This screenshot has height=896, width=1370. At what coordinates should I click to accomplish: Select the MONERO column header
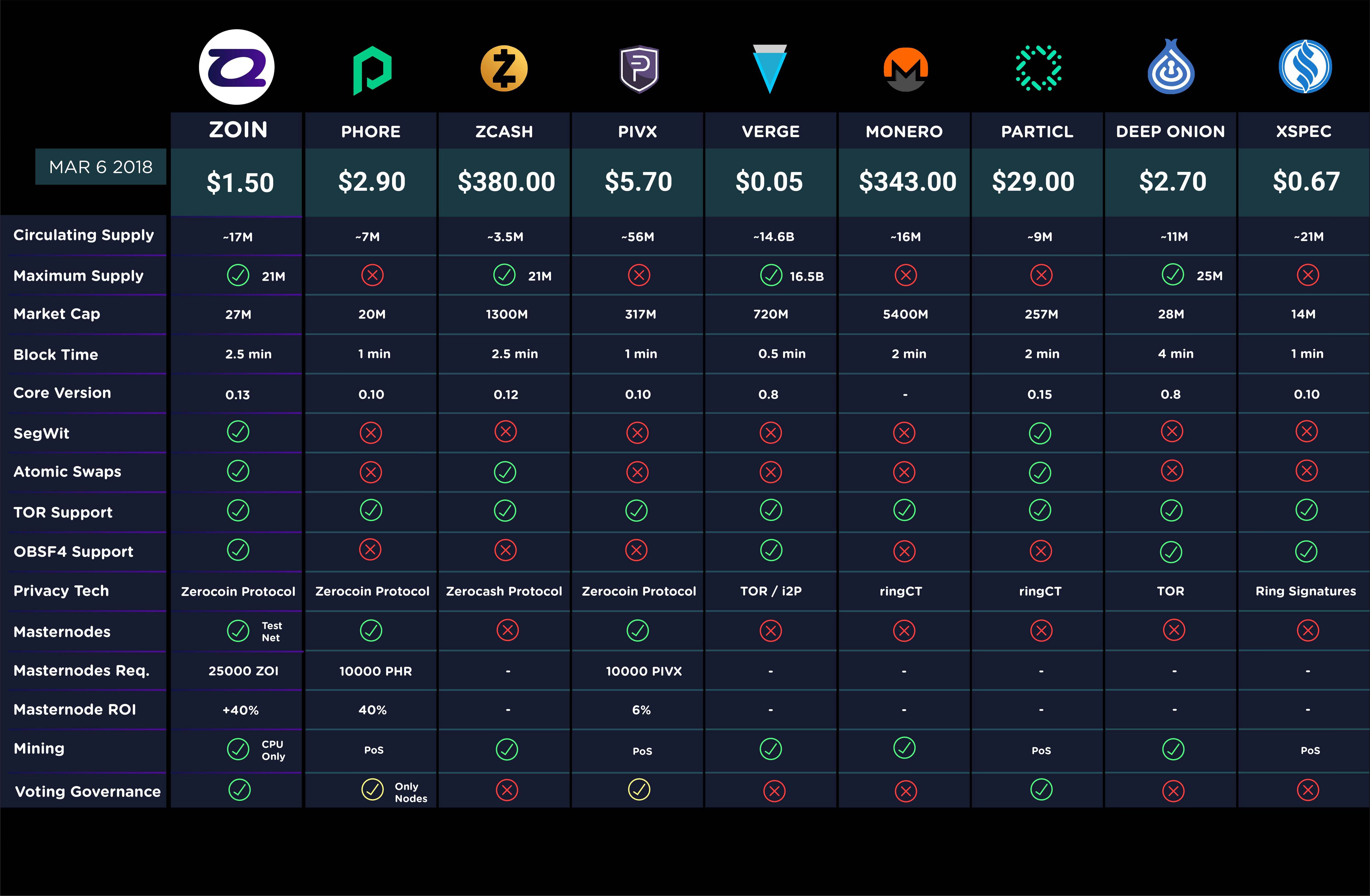904,132
